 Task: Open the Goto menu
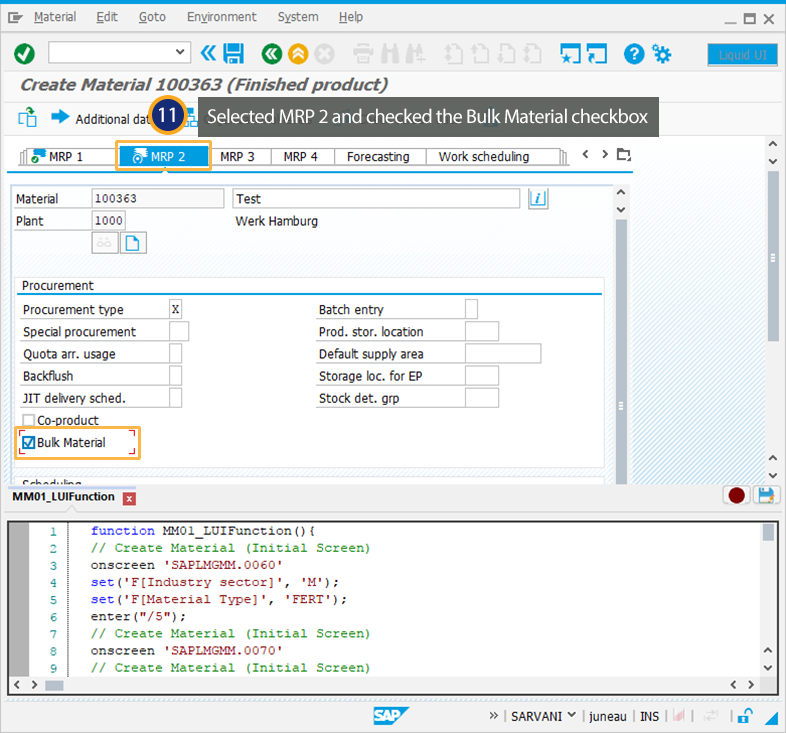tap(152, 17)
